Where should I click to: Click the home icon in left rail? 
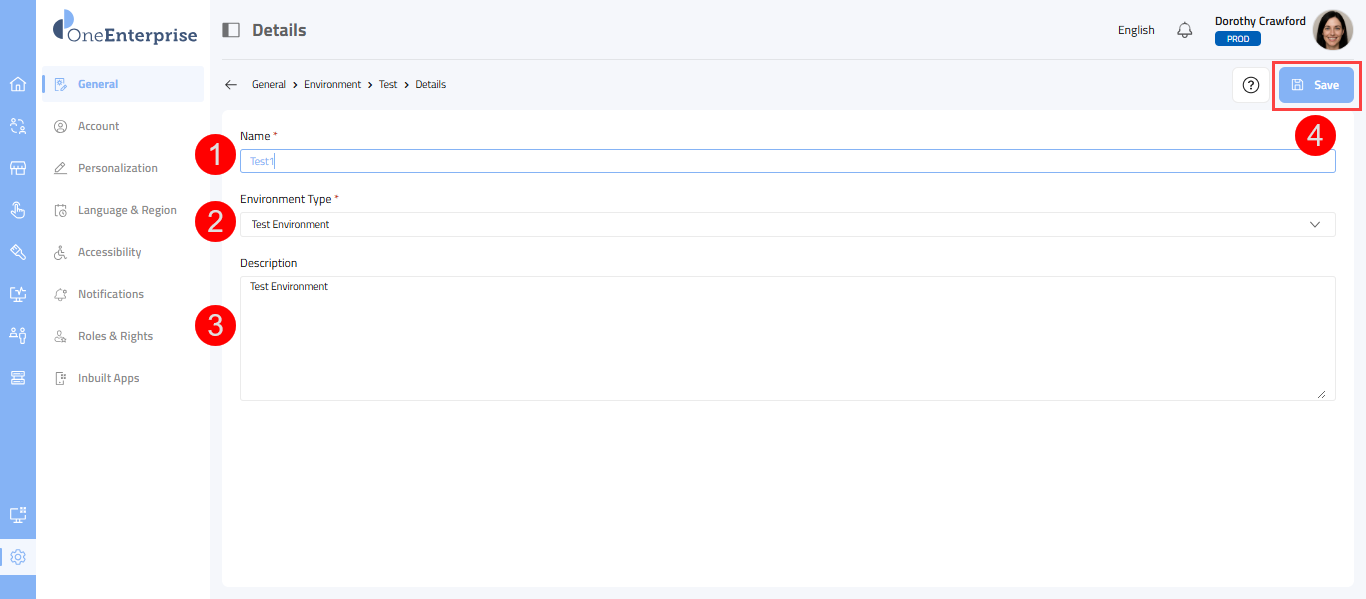tap(17, 84)
